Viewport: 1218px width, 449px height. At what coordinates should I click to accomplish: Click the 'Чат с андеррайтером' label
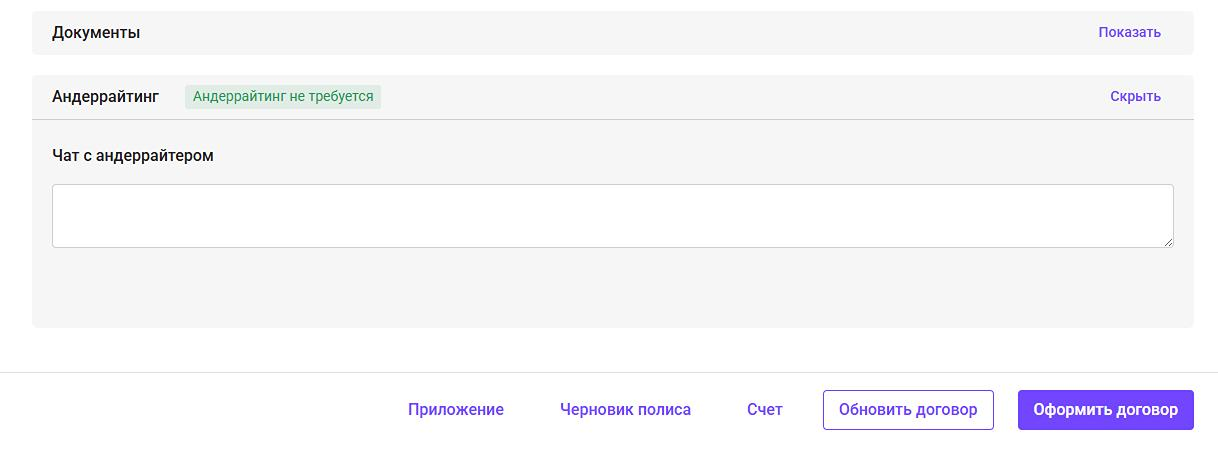pyautogui.click(x=133, y=155)
